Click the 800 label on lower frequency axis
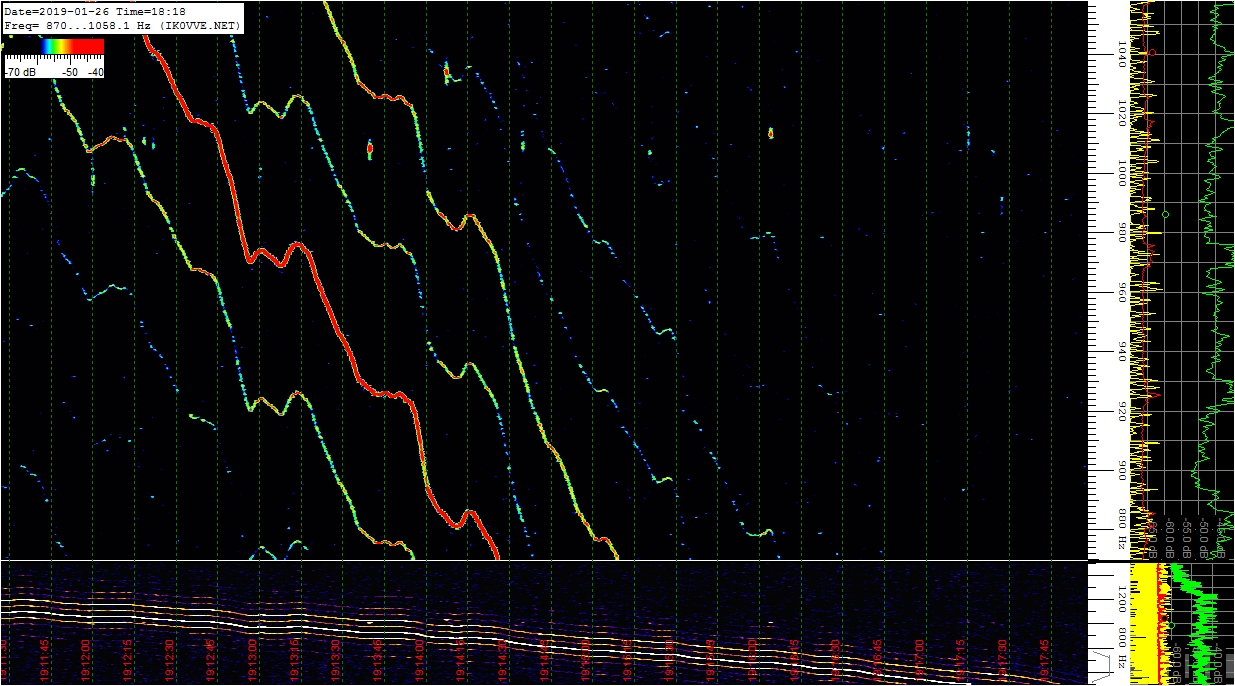Image resolution: width=1235 pixels, height=686 pixels. coord(1120,636)
